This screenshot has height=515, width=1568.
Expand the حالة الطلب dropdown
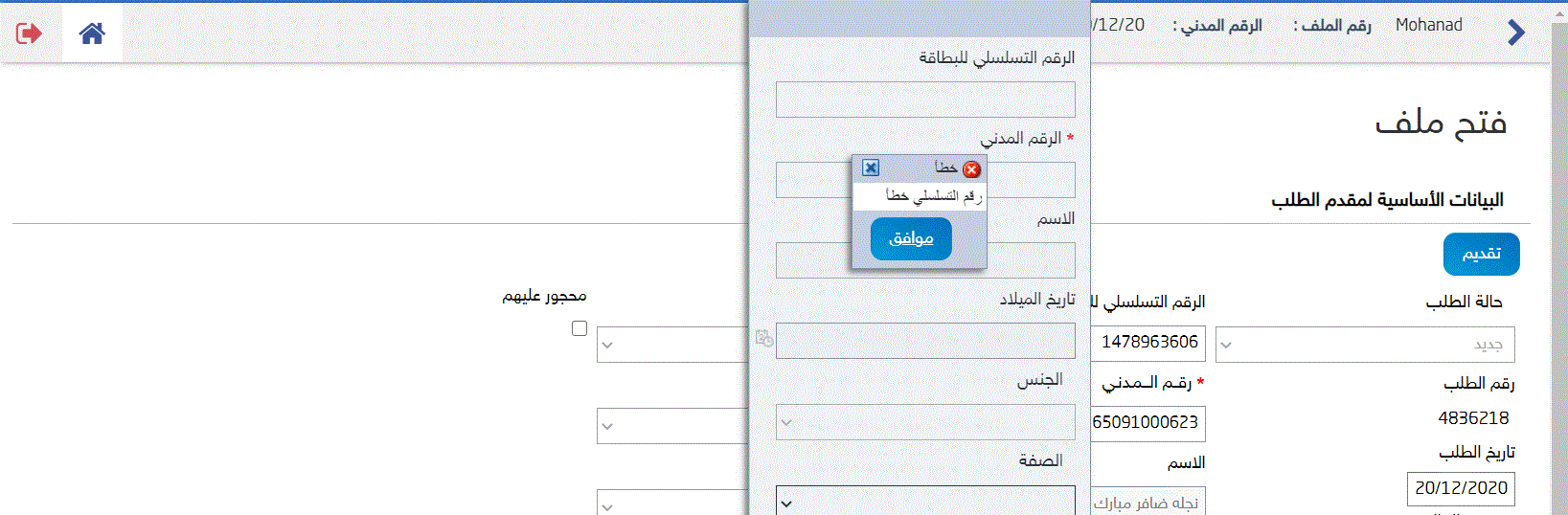click(x=1365, y=345)
